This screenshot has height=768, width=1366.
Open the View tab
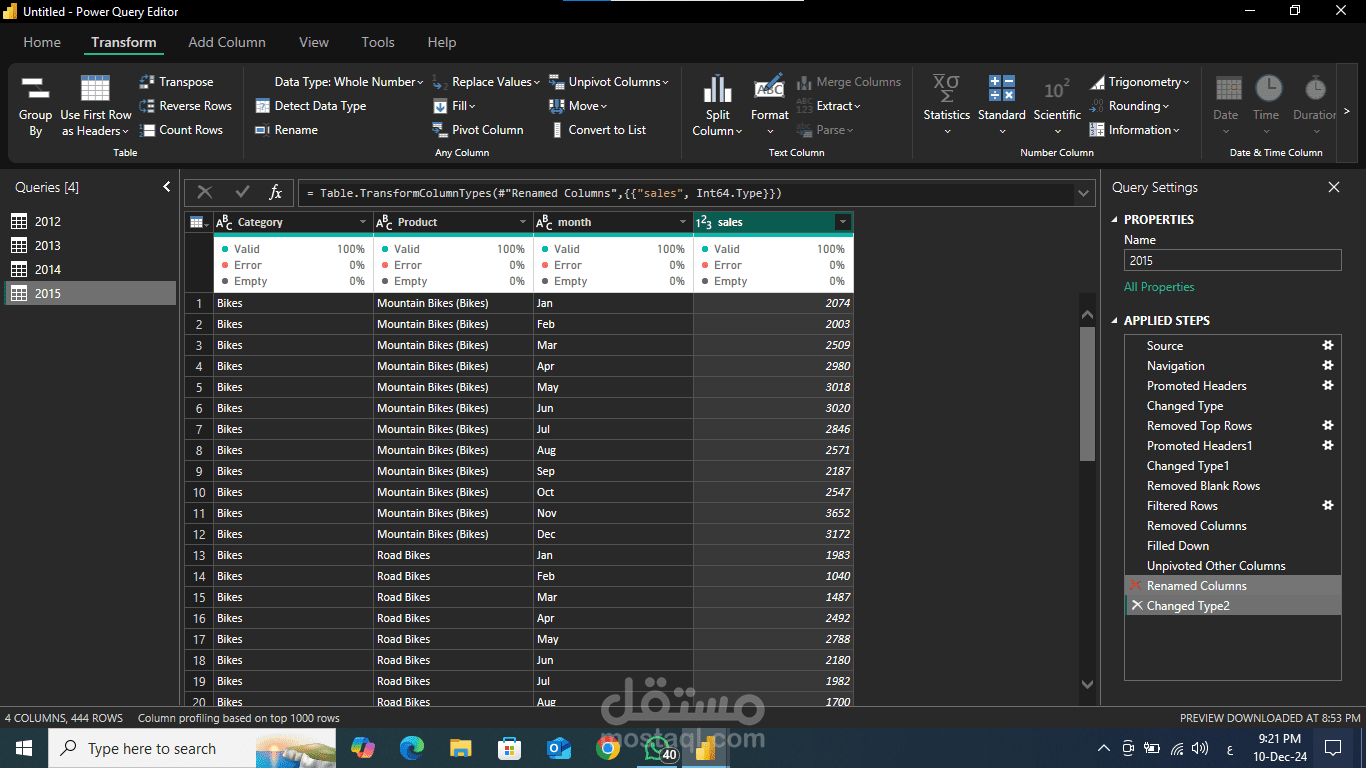pyautogui.click(x=314, y=42)
